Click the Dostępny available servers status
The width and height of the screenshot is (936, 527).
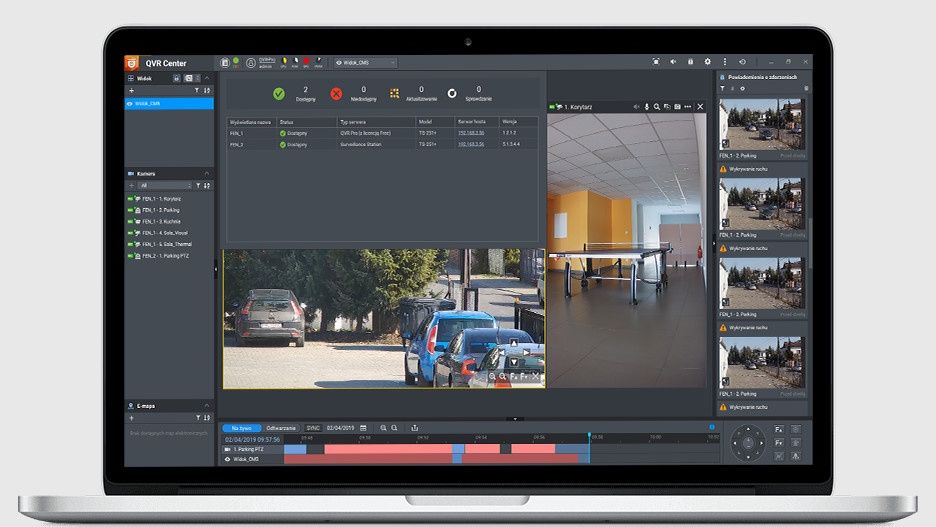point(295,94)
